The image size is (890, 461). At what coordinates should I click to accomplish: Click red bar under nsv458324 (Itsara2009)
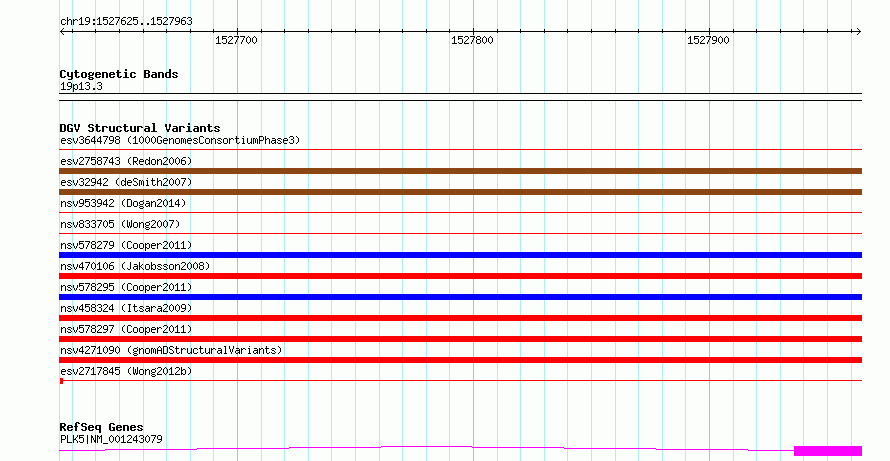(x=460, y=318)
